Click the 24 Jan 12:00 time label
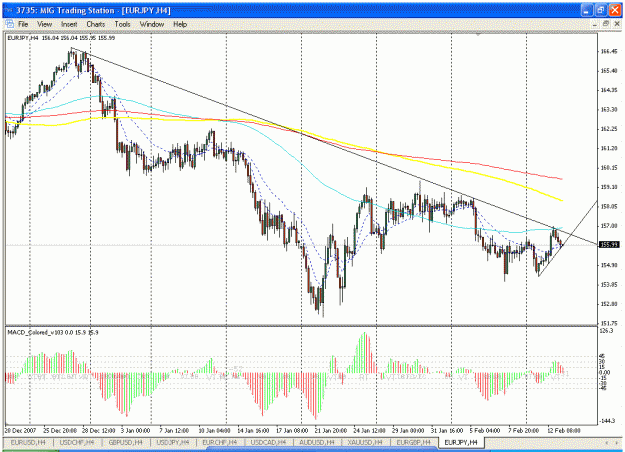 coord(369,431)
